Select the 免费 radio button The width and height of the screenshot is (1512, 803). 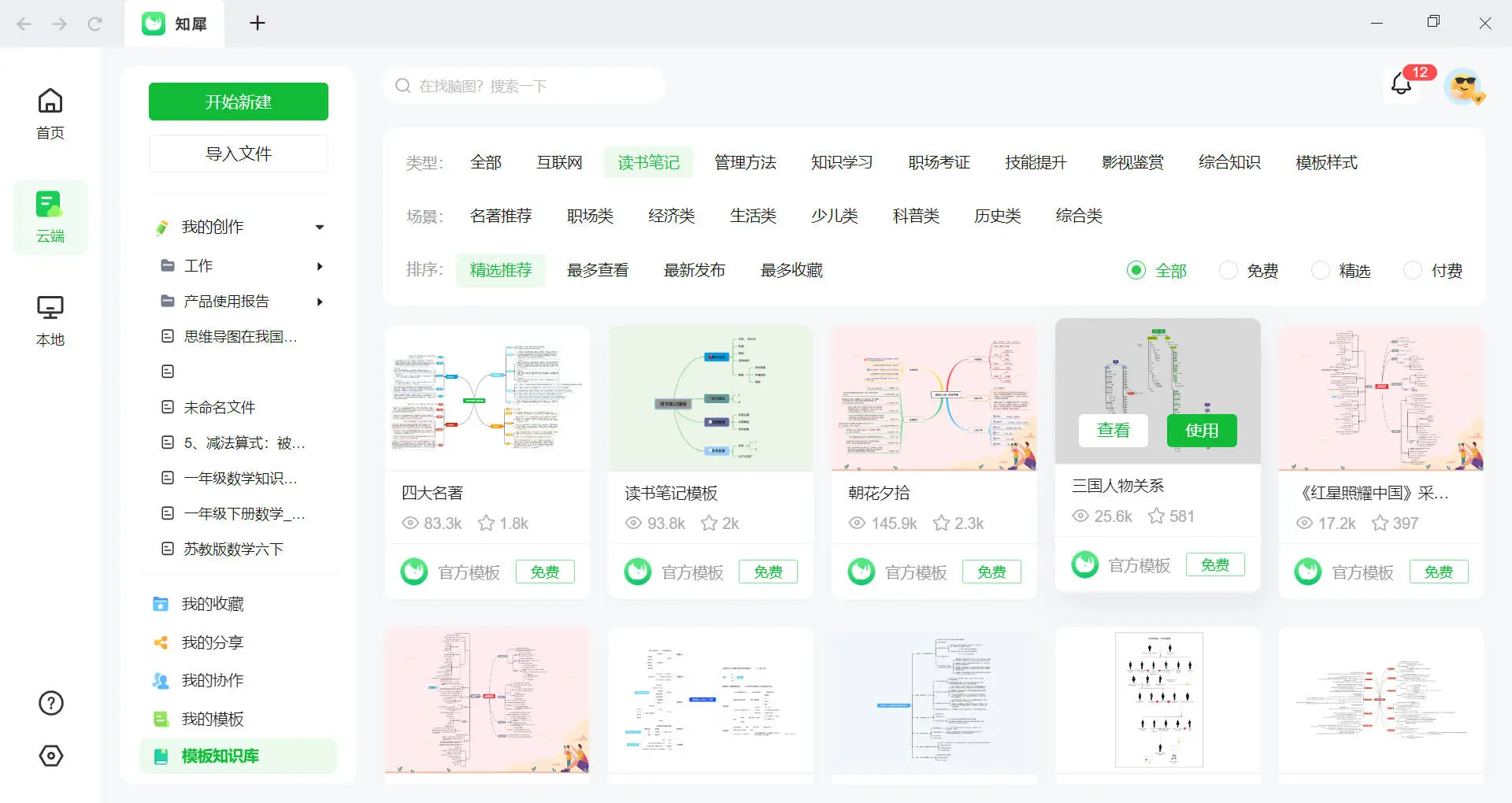(1228, 270)
